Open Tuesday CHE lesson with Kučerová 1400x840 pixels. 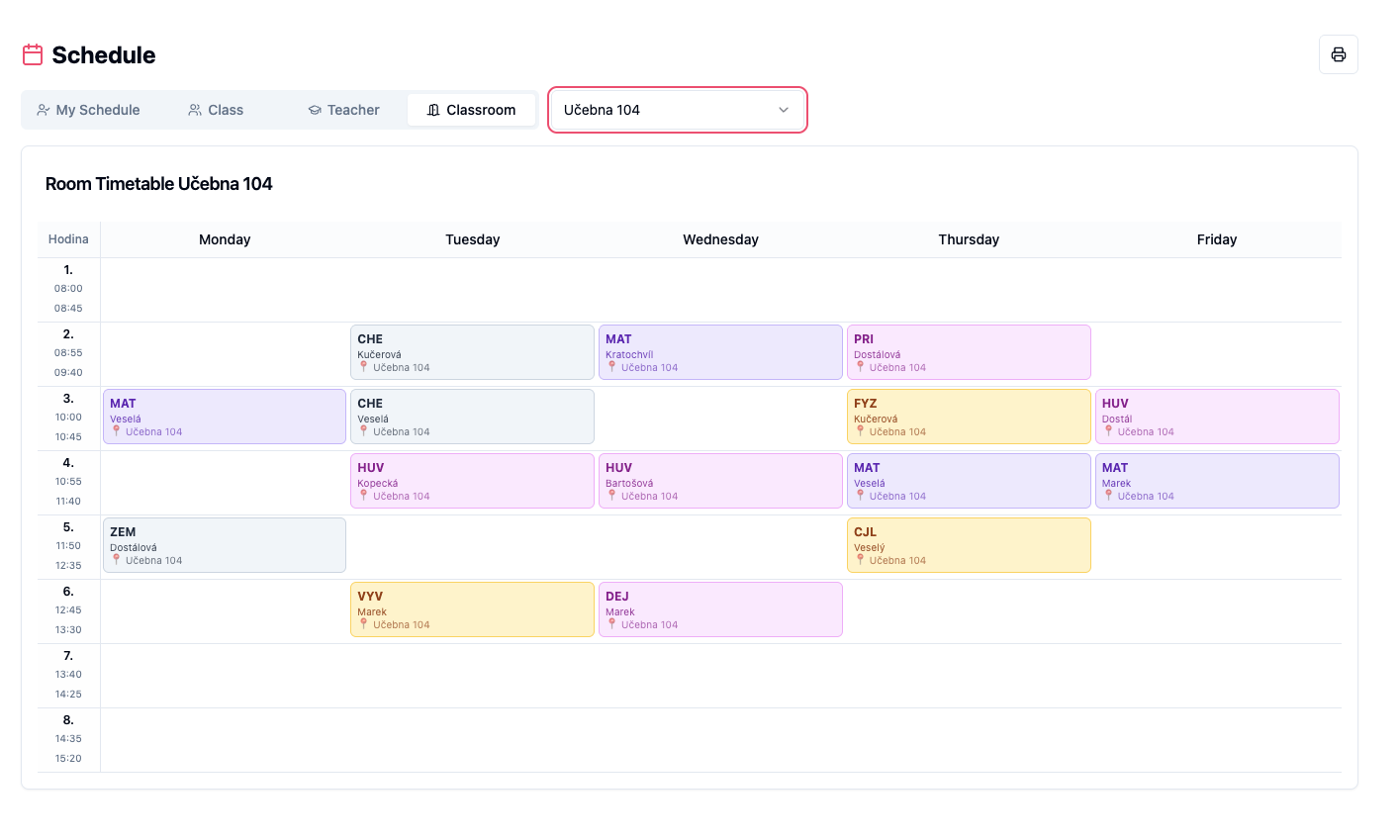(473, 352)
